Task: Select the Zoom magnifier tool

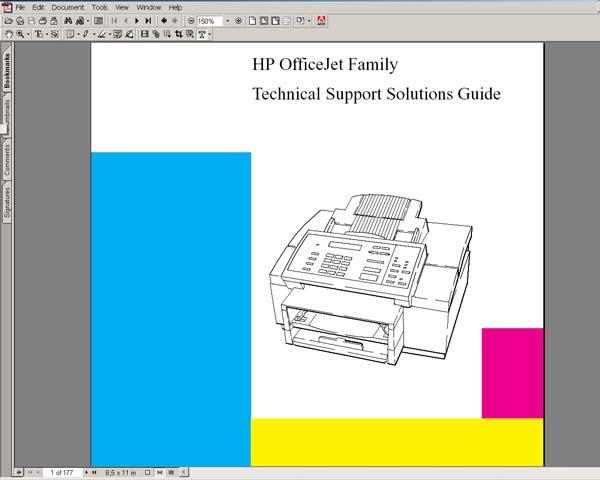Action: tap(20, 34)
